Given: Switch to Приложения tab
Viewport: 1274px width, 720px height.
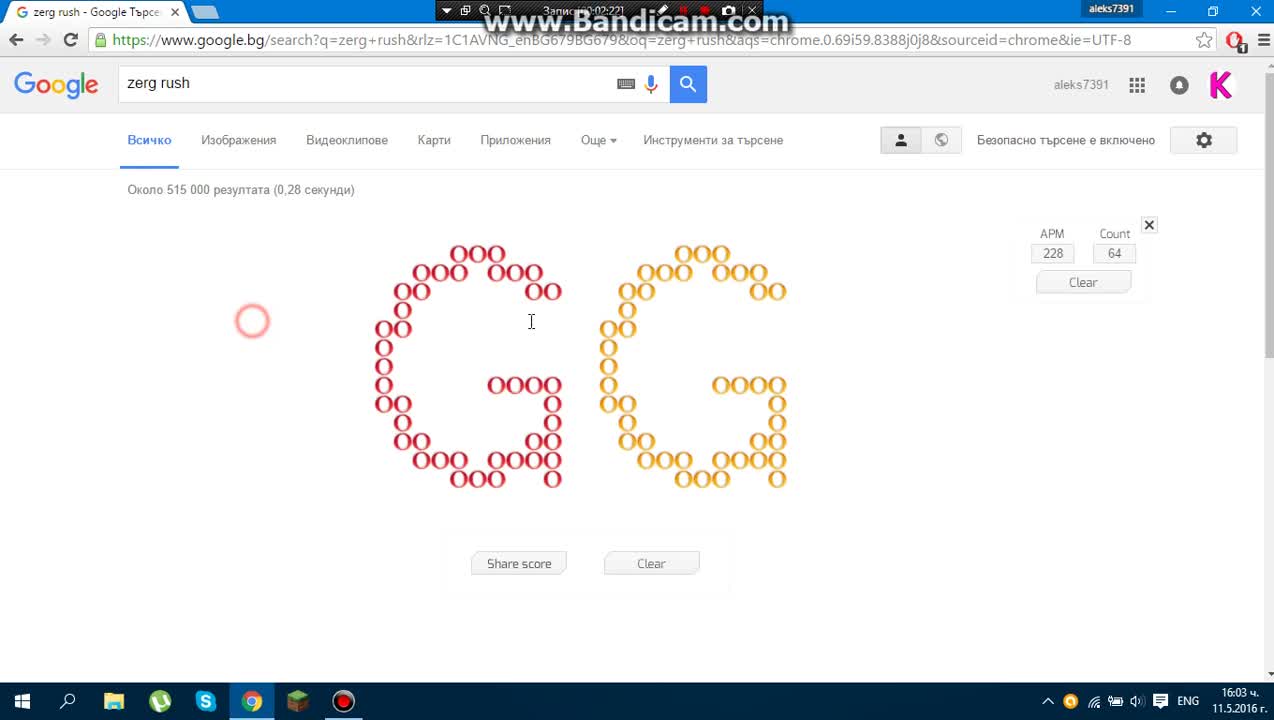Looking at the screenshot, I should (x=515, y=140).
